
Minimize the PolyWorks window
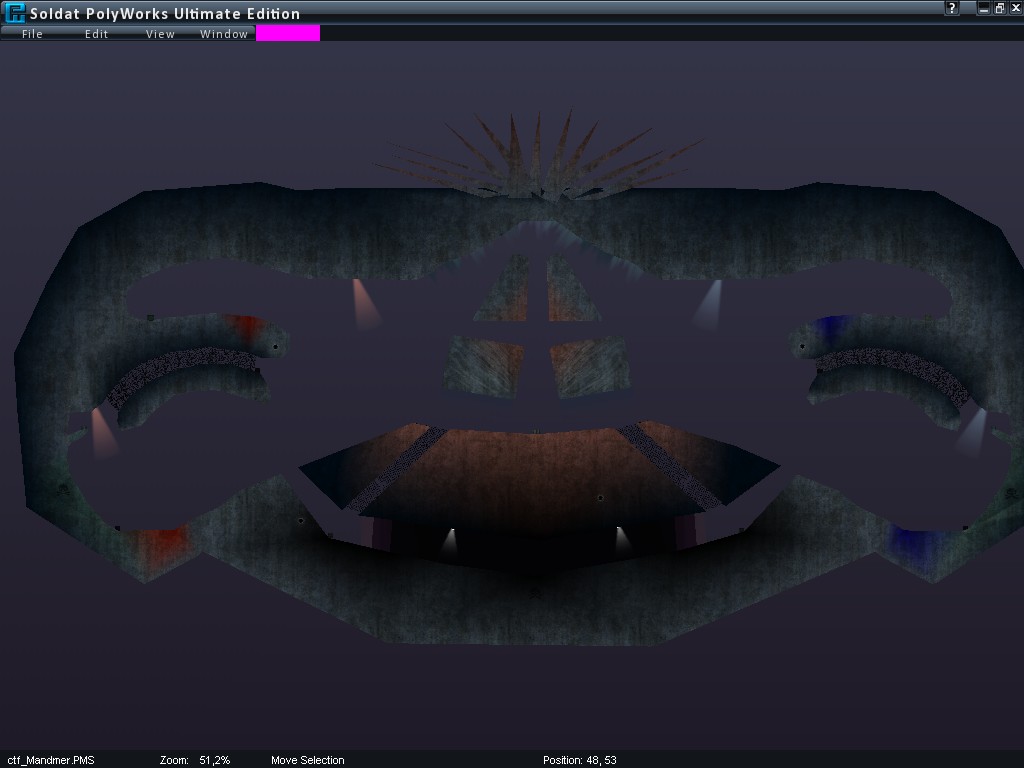point(984,8)
